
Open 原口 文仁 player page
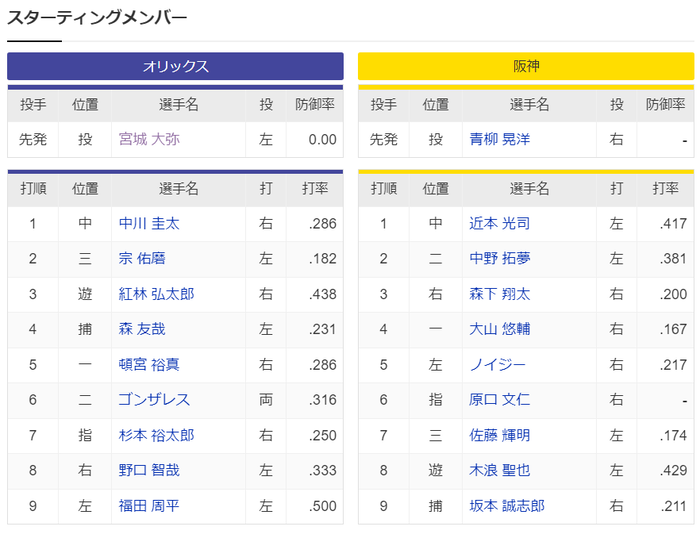point(500,400)
